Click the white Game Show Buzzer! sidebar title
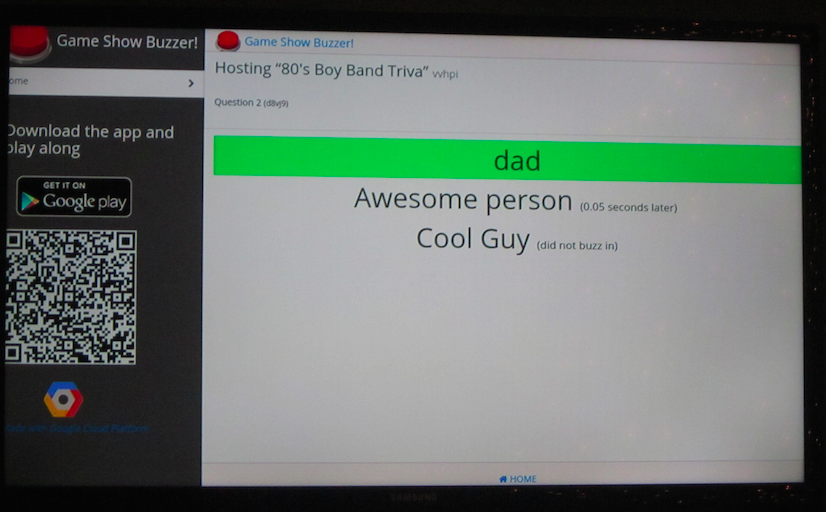Image resolution: width=826 pixels, height=512 pixels. point(127,42)
